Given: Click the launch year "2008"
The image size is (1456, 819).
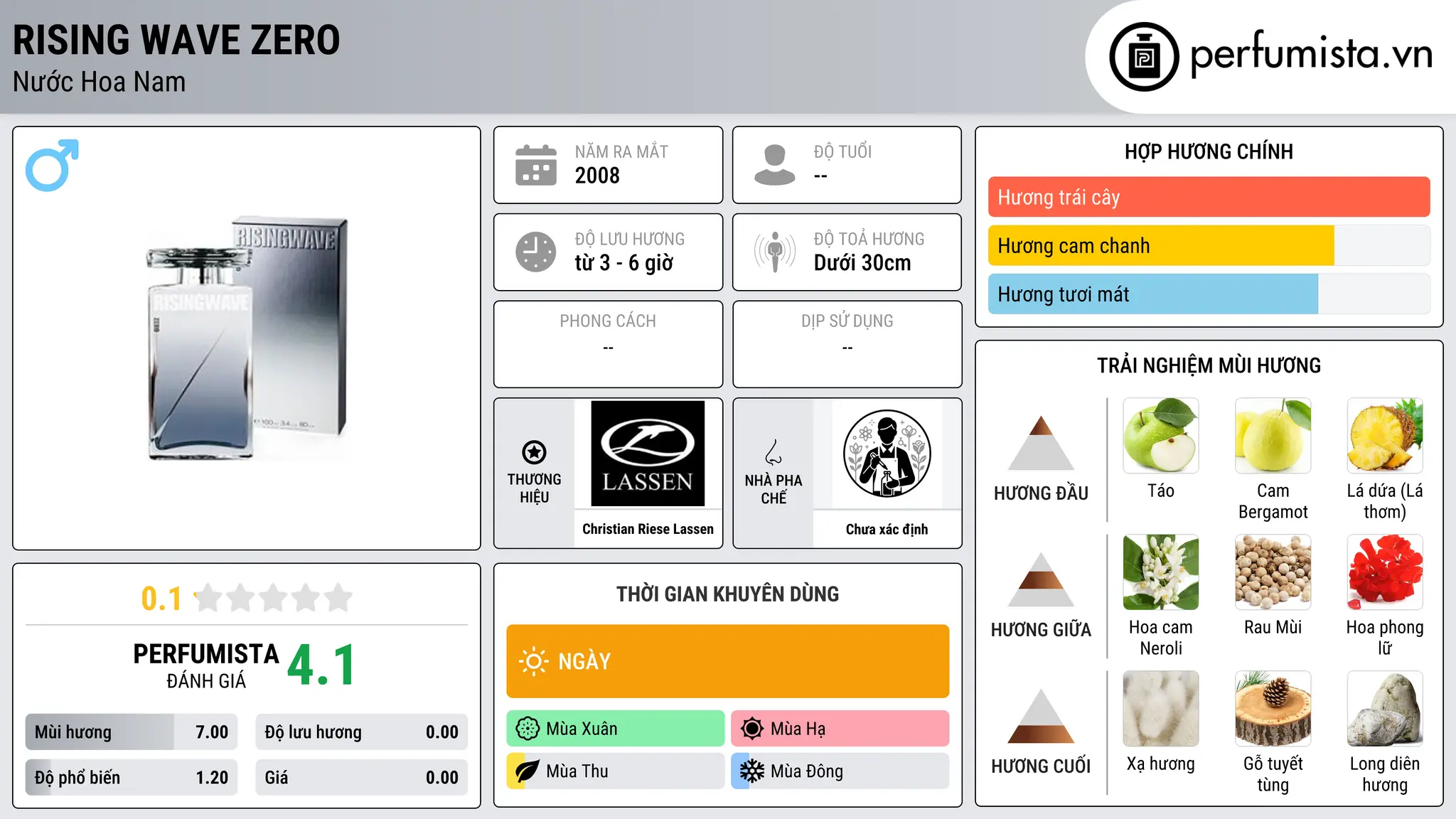Looking at the screenshot, I should [x=597, y=176].
